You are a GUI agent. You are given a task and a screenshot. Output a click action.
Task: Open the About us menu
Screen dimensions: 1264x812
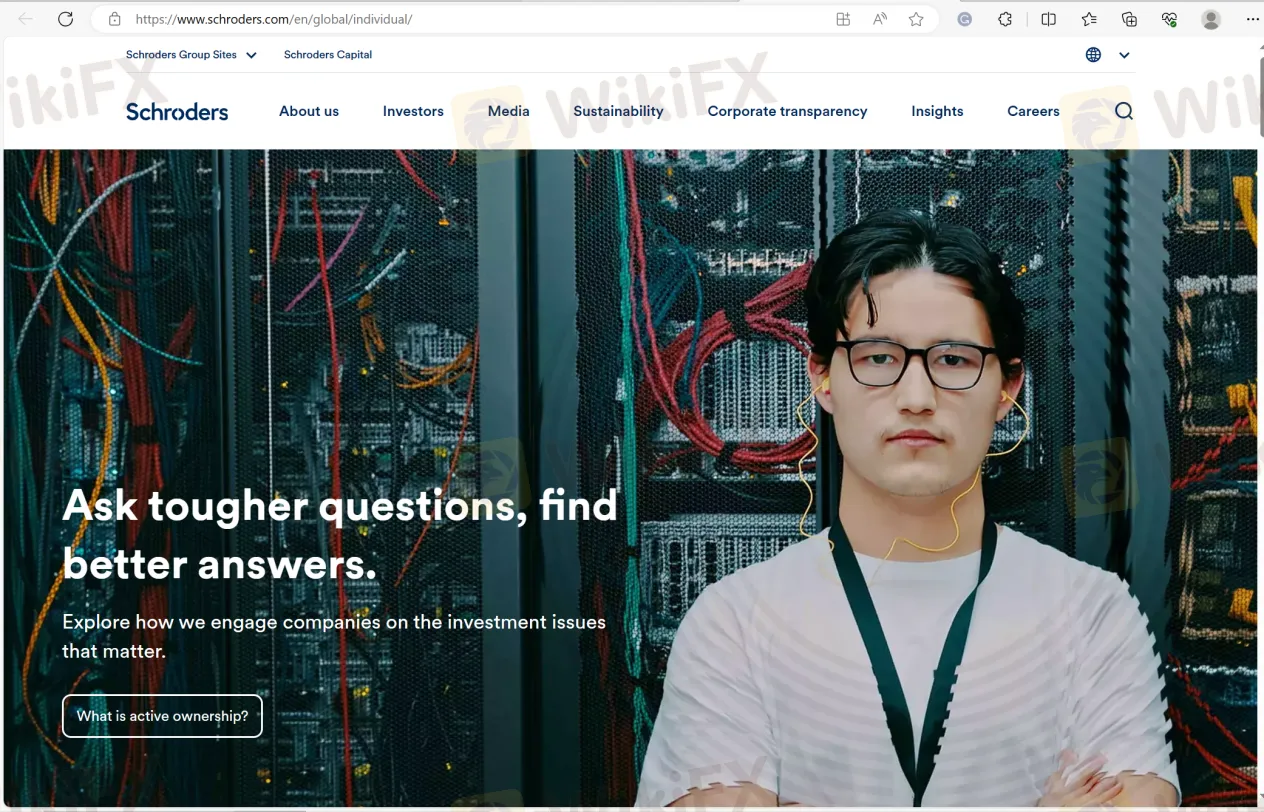click(309, 111)
